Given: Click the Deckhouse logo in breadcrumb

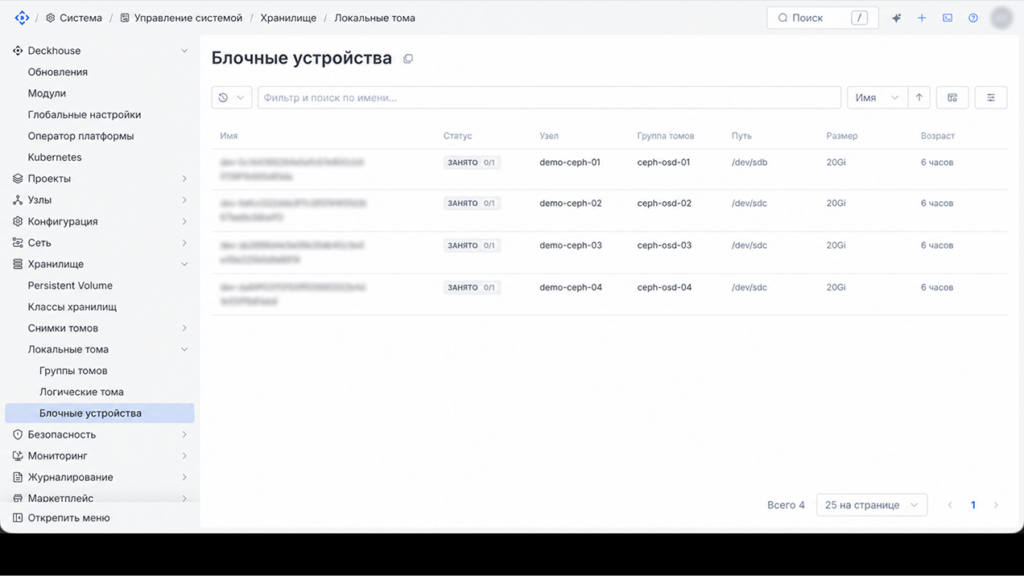Looking at the screenshot, I should (x=22, y=18).
